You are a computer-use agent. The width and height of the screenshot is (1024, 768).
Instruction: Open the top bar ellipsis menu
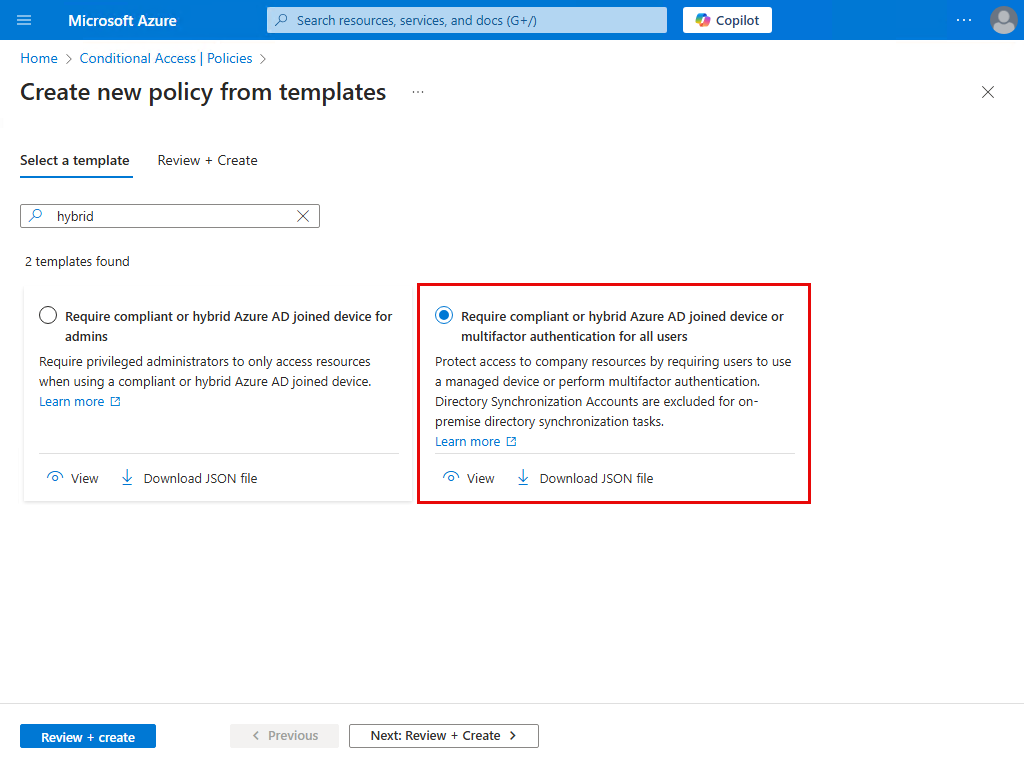point(964,20)
